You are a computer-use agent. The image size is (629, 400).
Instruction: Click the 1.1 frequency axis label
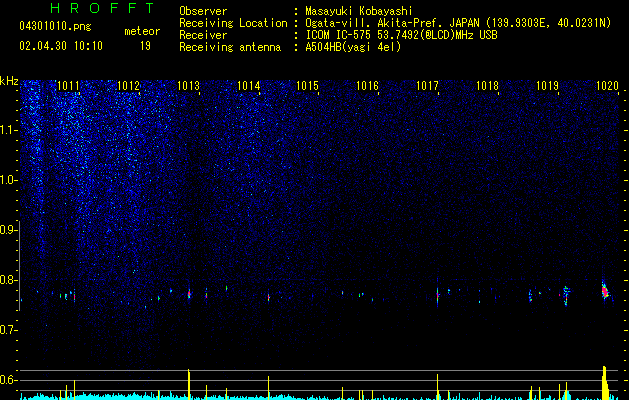[x=8, y=130]
